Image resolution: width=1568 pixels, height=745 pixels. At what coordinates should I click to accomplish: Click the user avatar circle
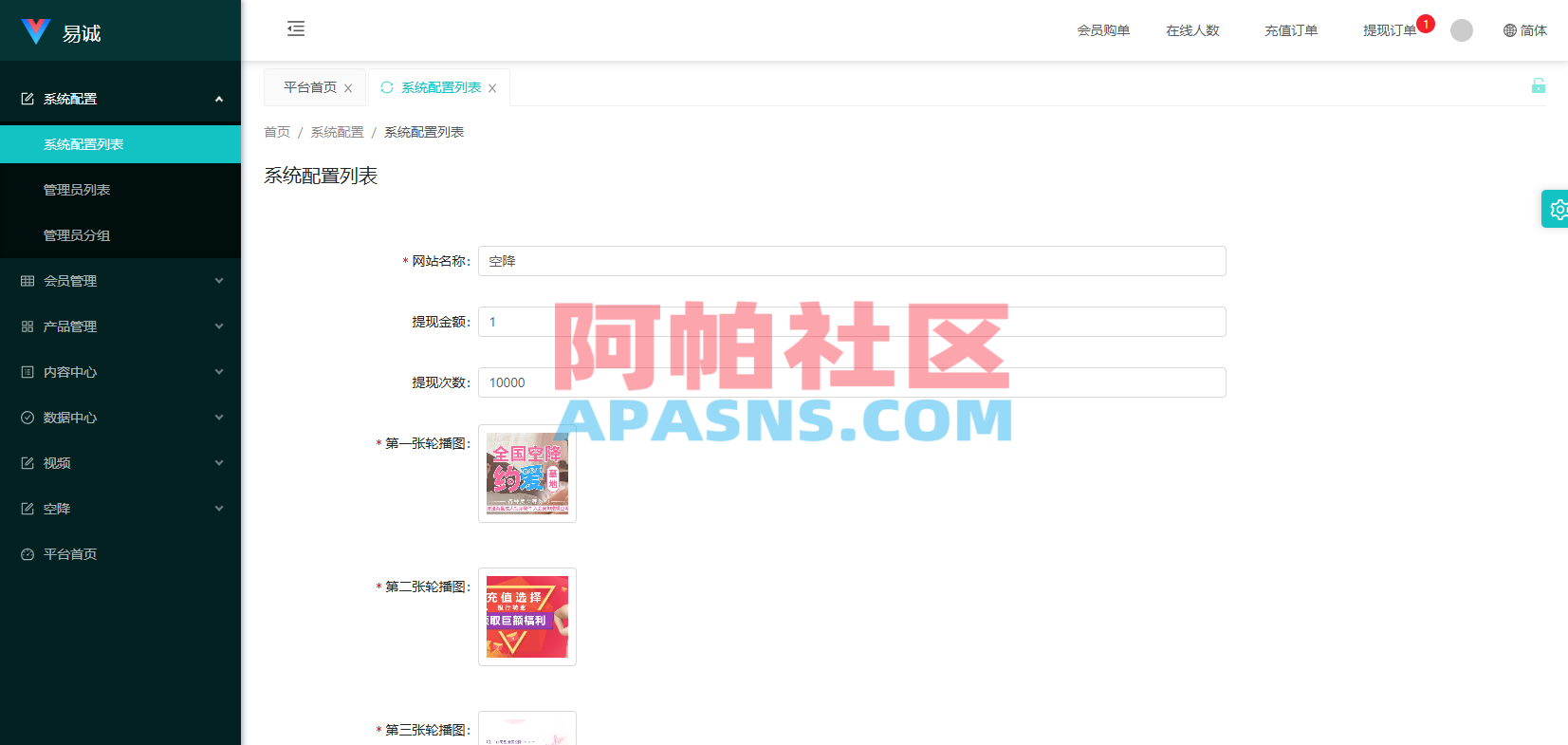1462,30
